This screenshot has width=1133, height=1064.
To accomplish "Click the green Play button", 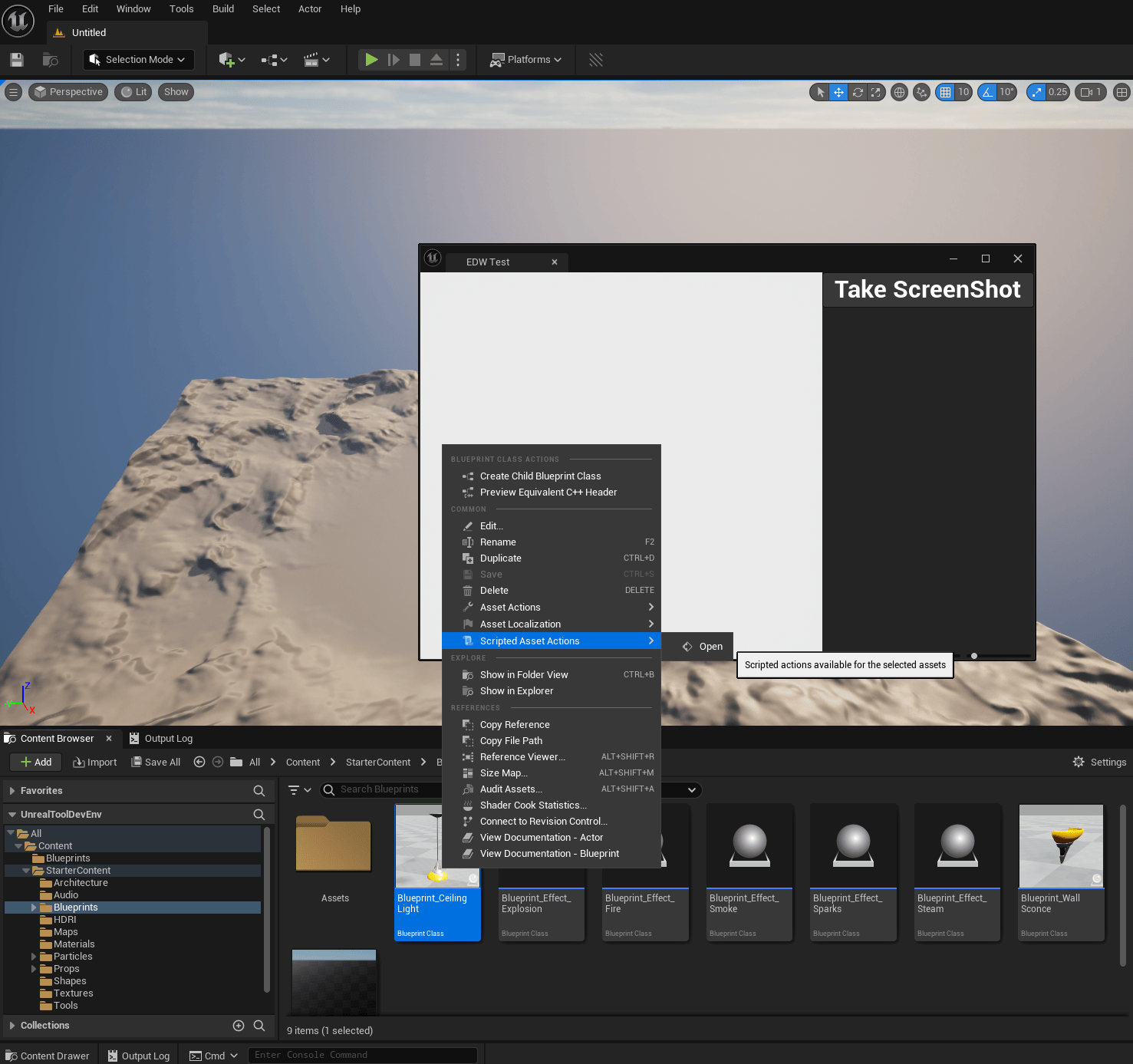I will (371, 60).
